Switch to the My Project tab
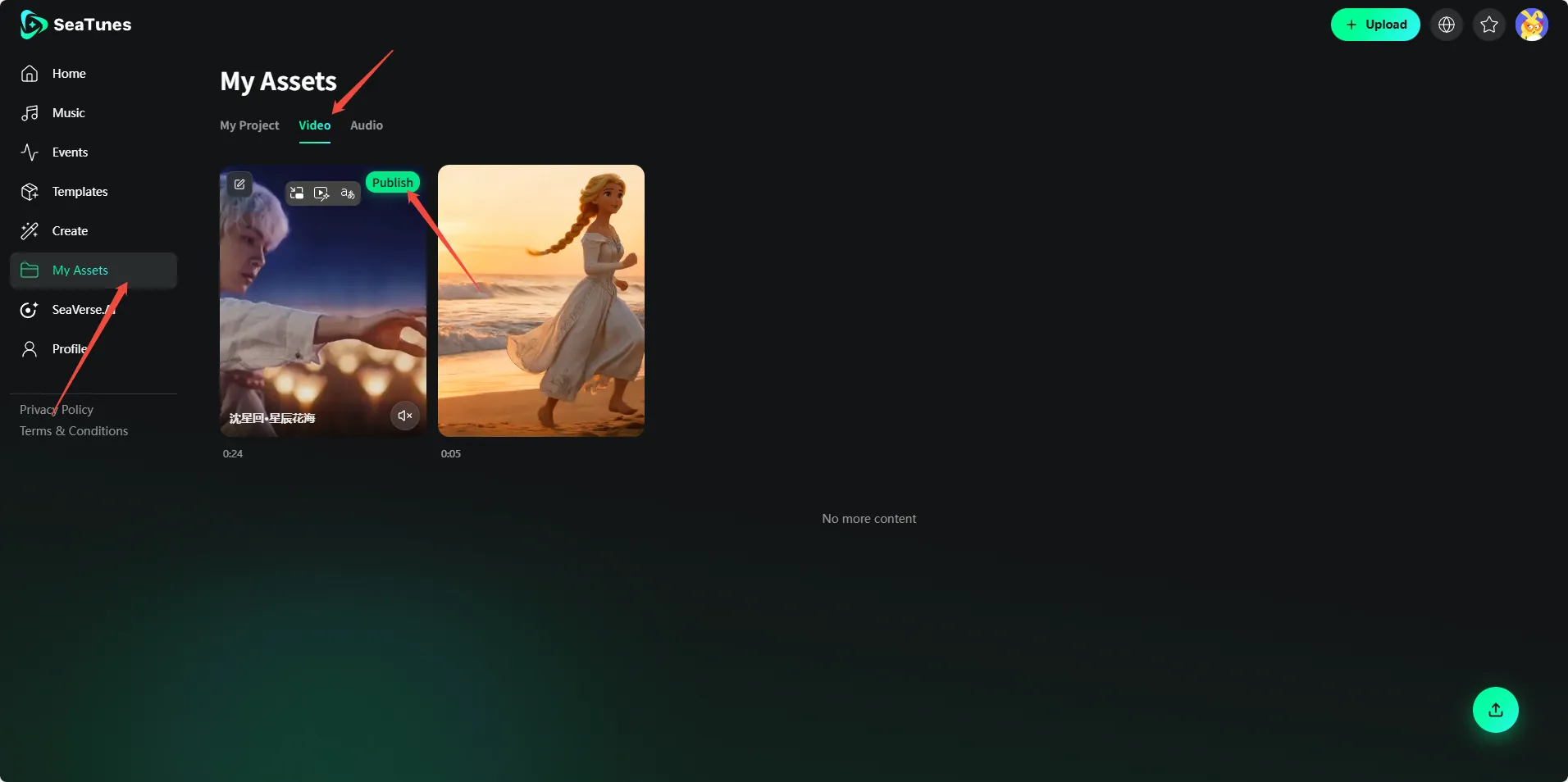 249,125
